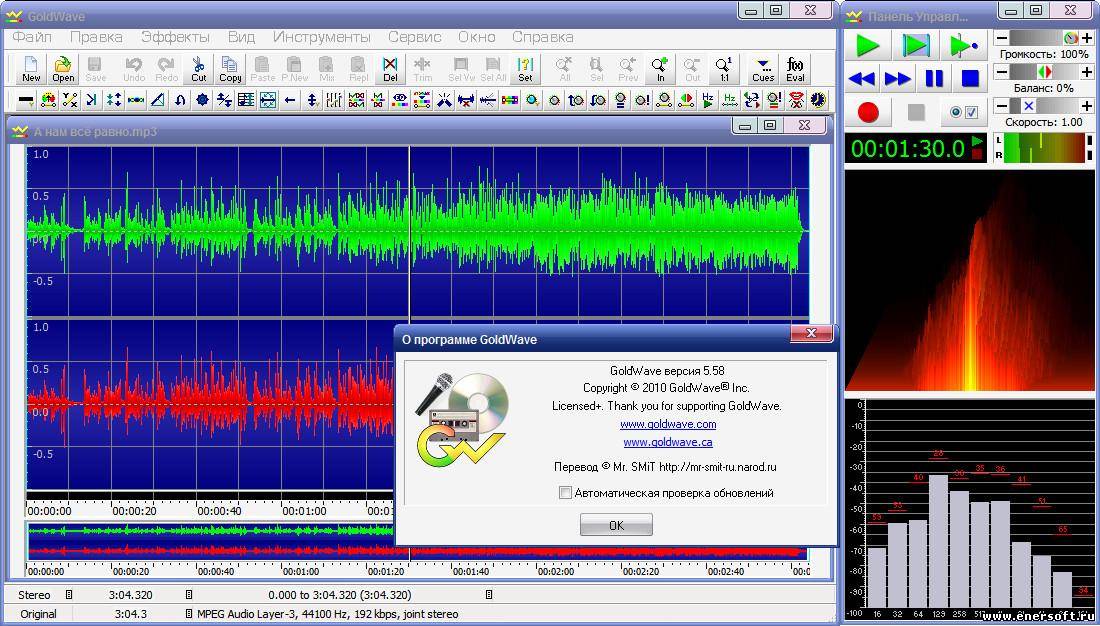Open the Окно menu
The width and height of the screenshot is (1100, 626).
[477, 37]
